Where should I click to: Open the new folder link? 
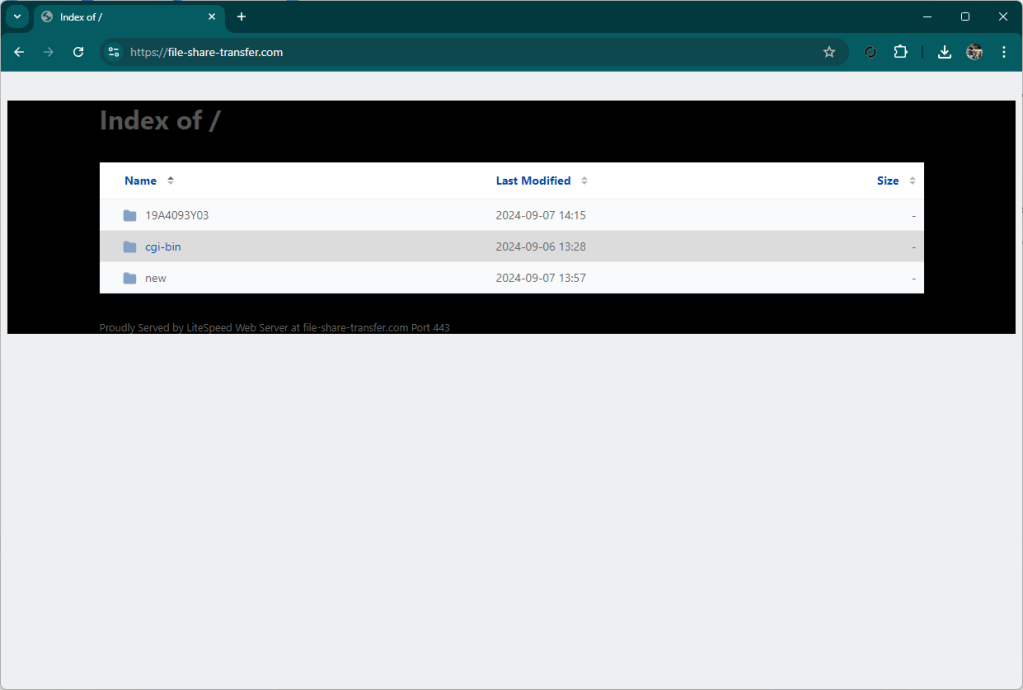[156, 278]
